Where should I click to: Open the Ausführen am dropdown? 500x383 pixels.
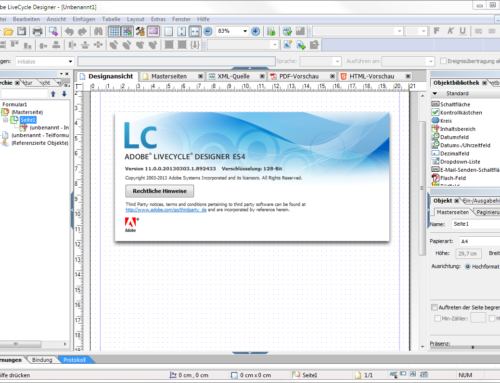point(430,61)
